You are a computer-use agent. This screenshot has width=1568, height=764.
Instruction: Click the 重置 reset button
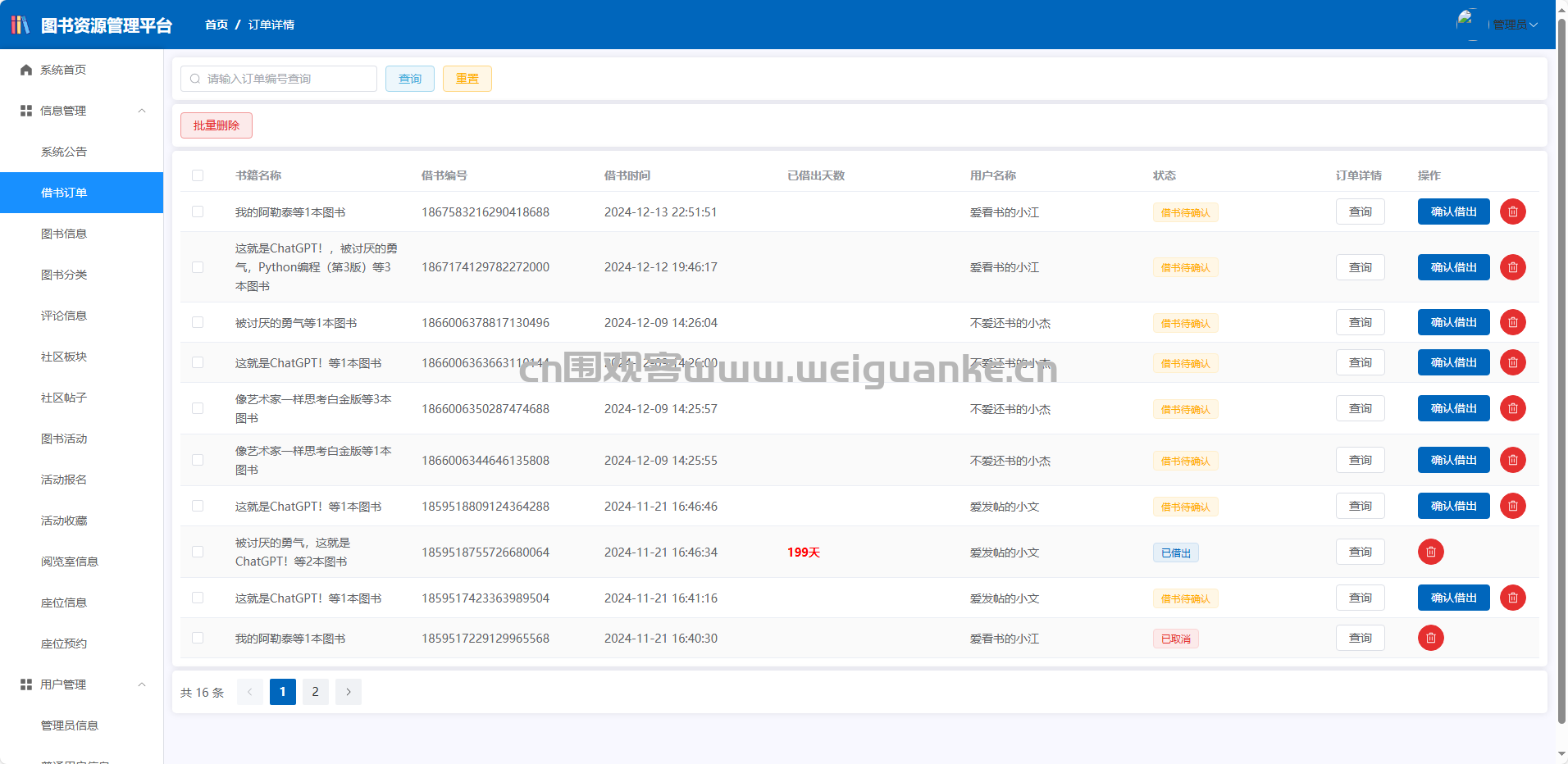(467, 79)
